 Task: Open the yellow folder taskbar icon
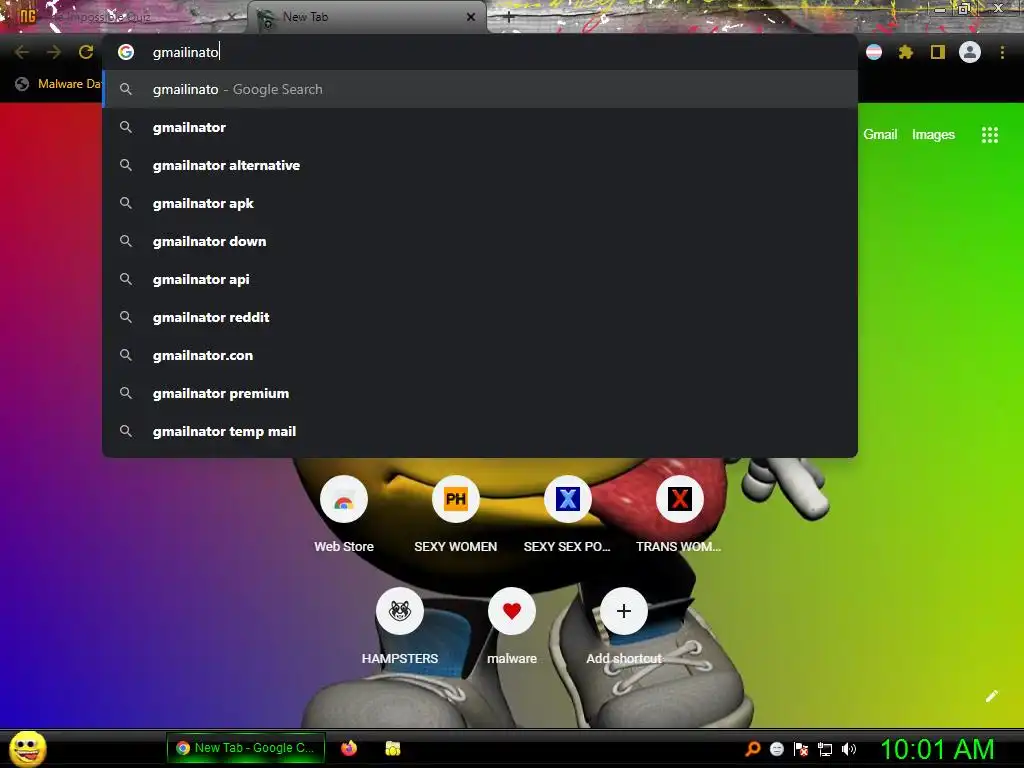[x=392, y=748]
